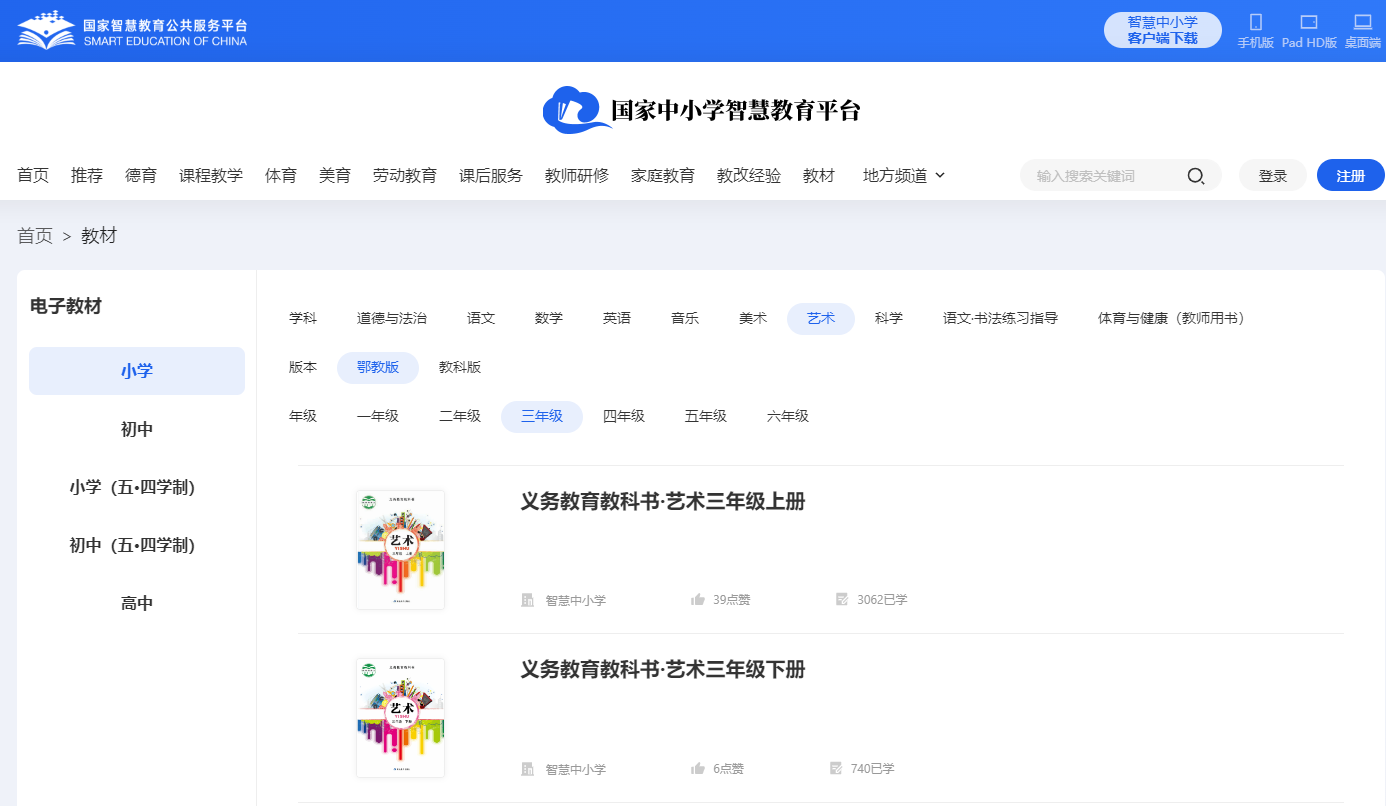Click the thumbs-up icon on 艺术三年级下册
The image size is (1386, 806).
point(697,768)
